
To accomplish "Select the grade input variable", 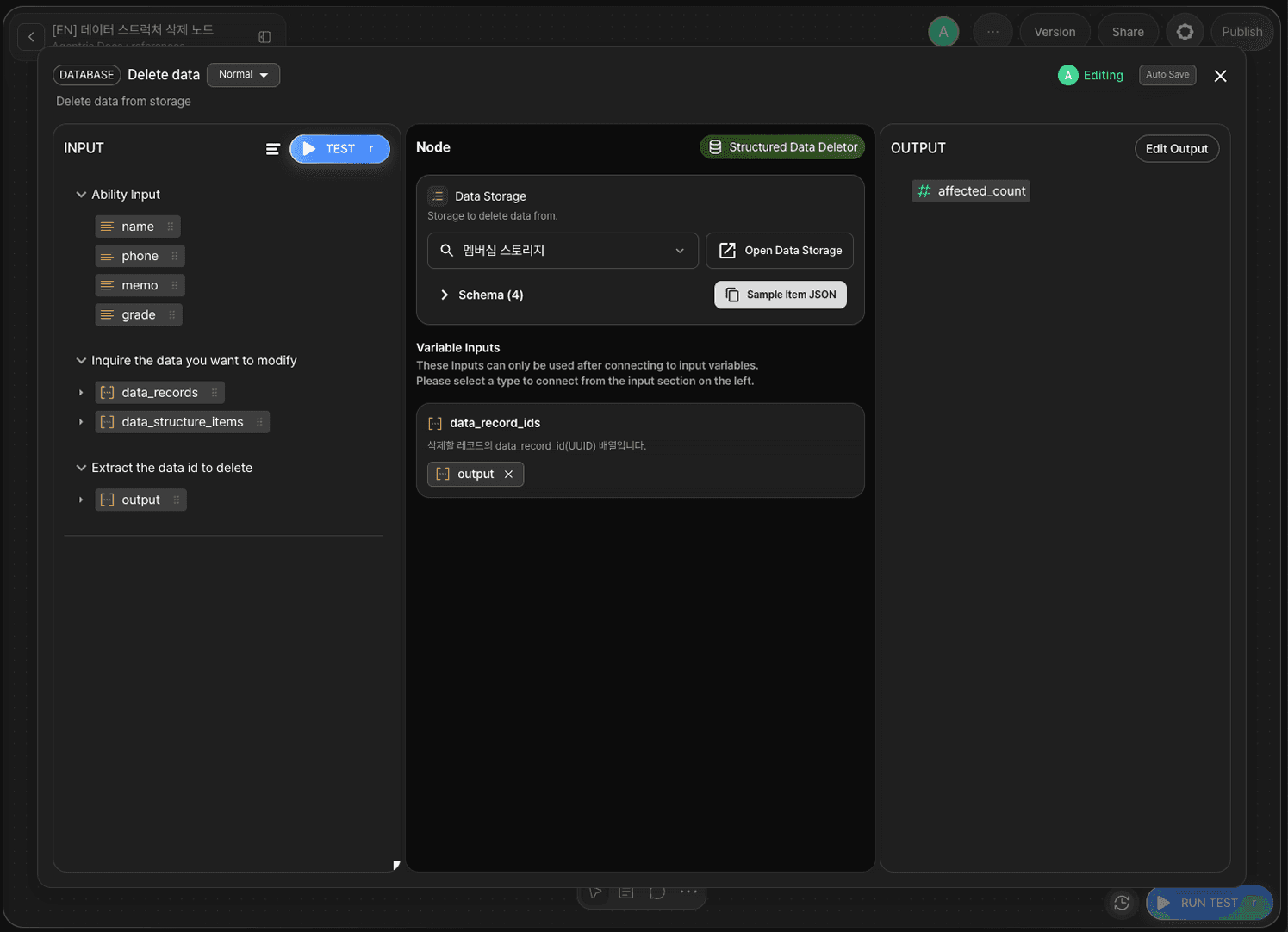I will point(138,314).
